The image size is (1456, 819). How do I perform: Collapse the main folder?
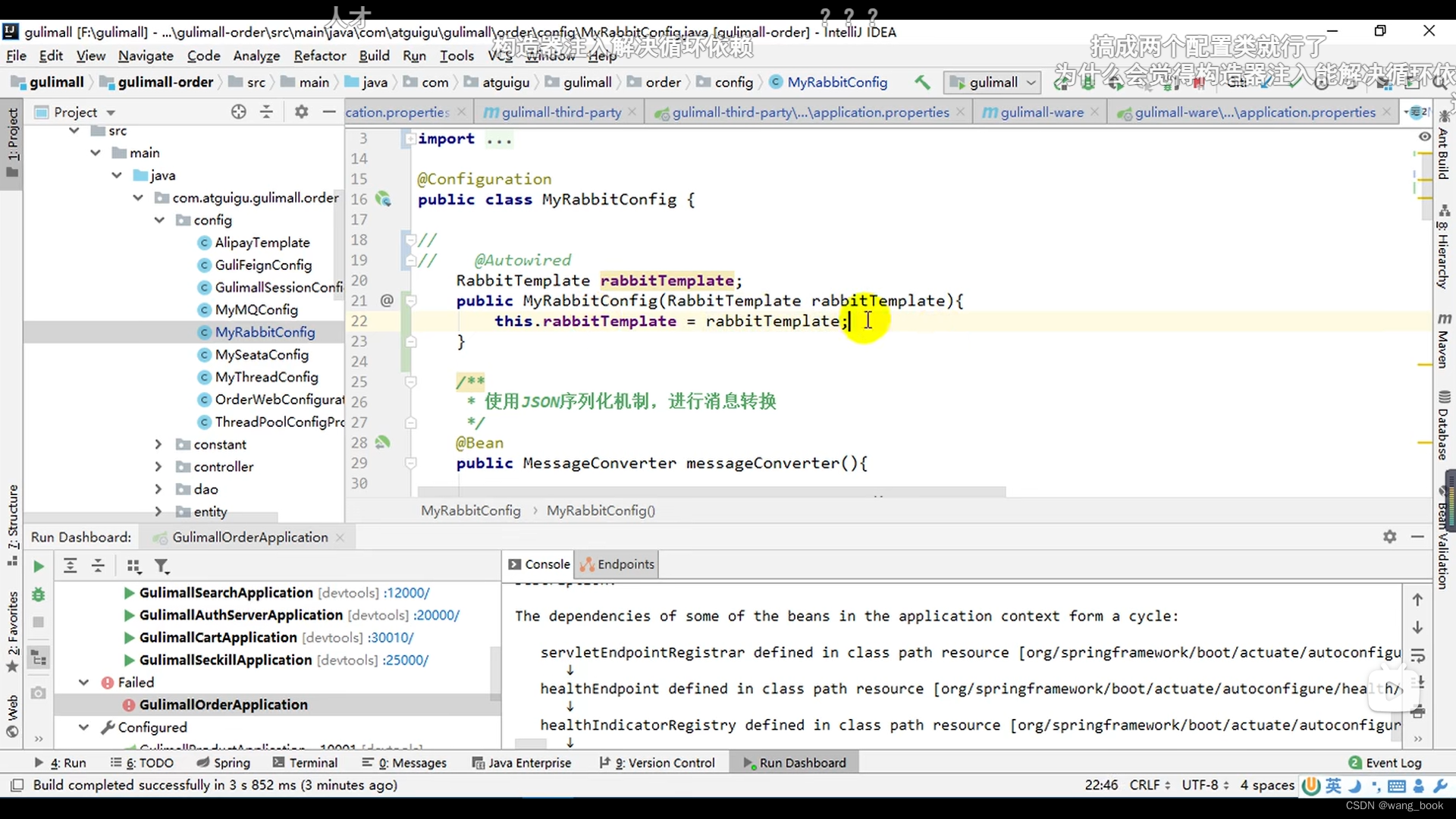pyautogui.click(x=95, y=152)
